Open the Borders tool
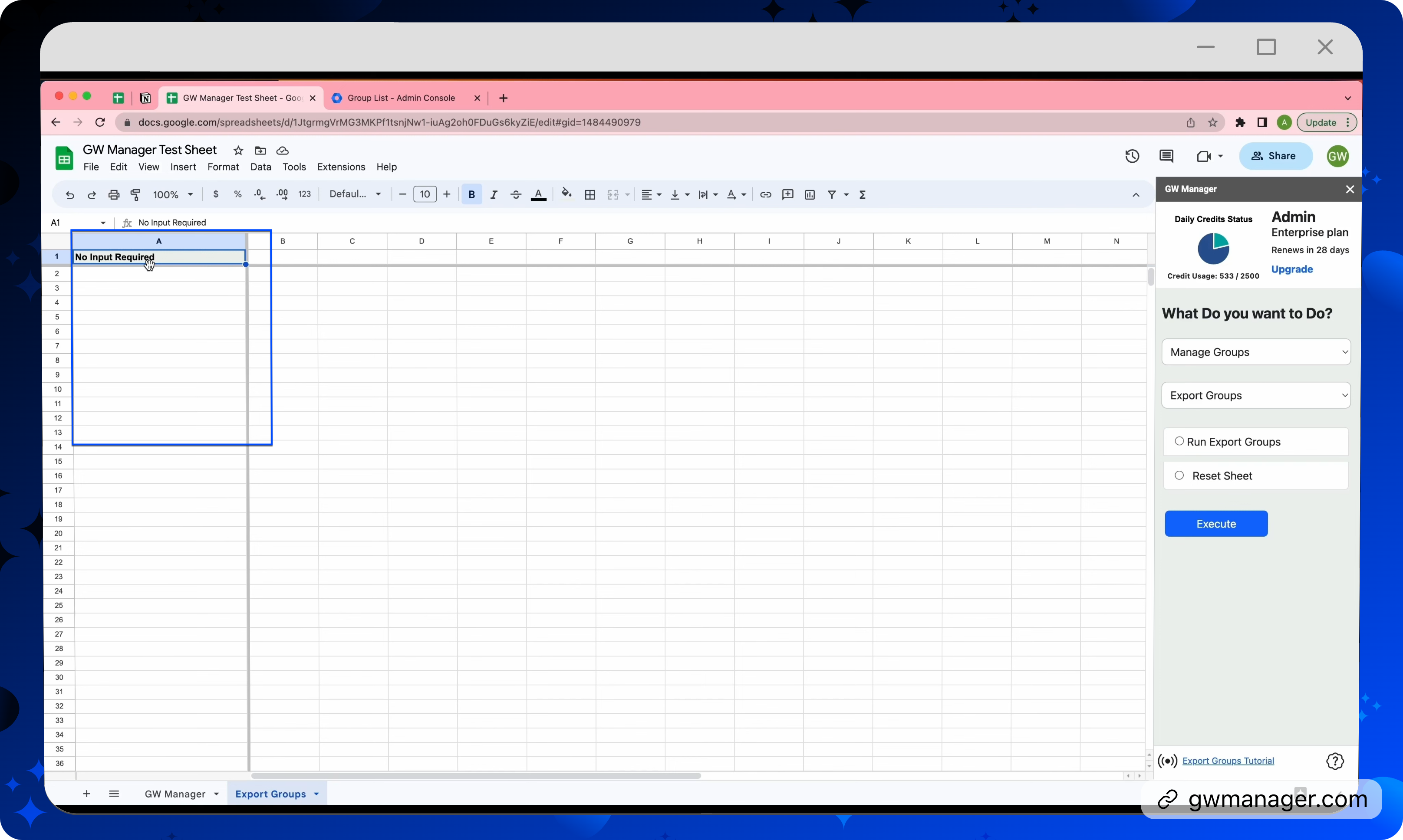The image size is (1403, 840). (x=590, y=194)
